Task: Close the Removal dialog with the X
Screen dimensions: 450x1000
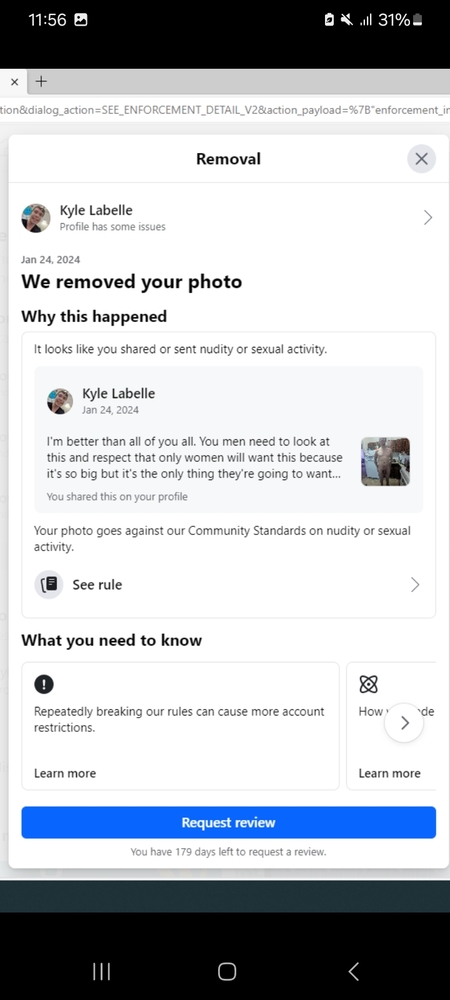Action: point(421,159)
